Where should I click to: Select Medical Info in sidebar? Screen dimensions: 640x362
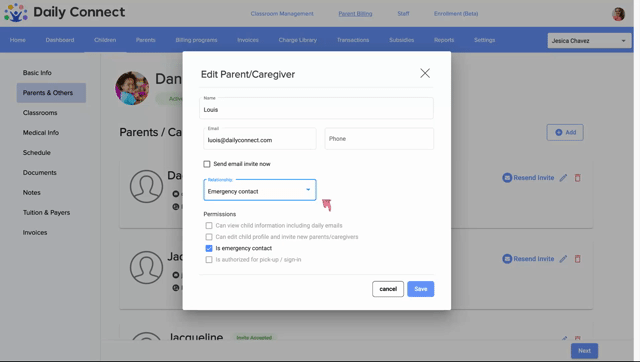(41, 133)
